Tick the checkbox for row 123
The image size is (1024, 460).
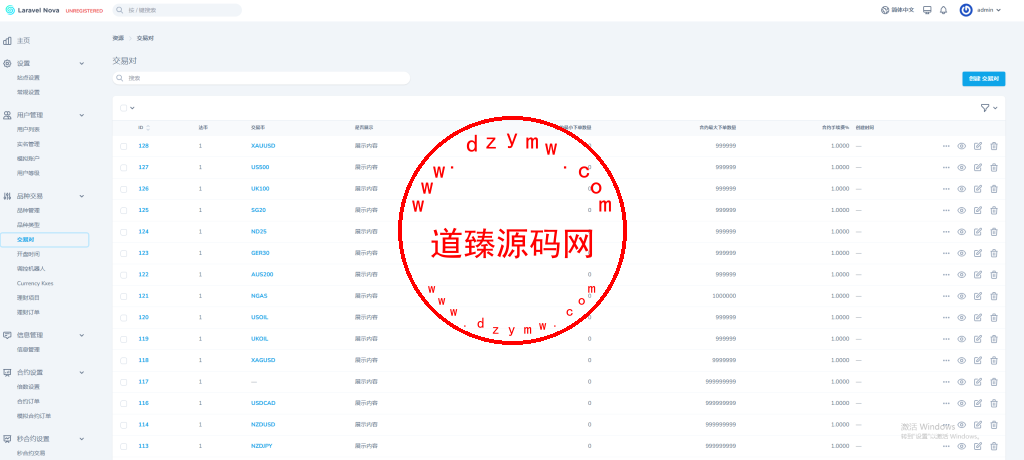(123, 254)
